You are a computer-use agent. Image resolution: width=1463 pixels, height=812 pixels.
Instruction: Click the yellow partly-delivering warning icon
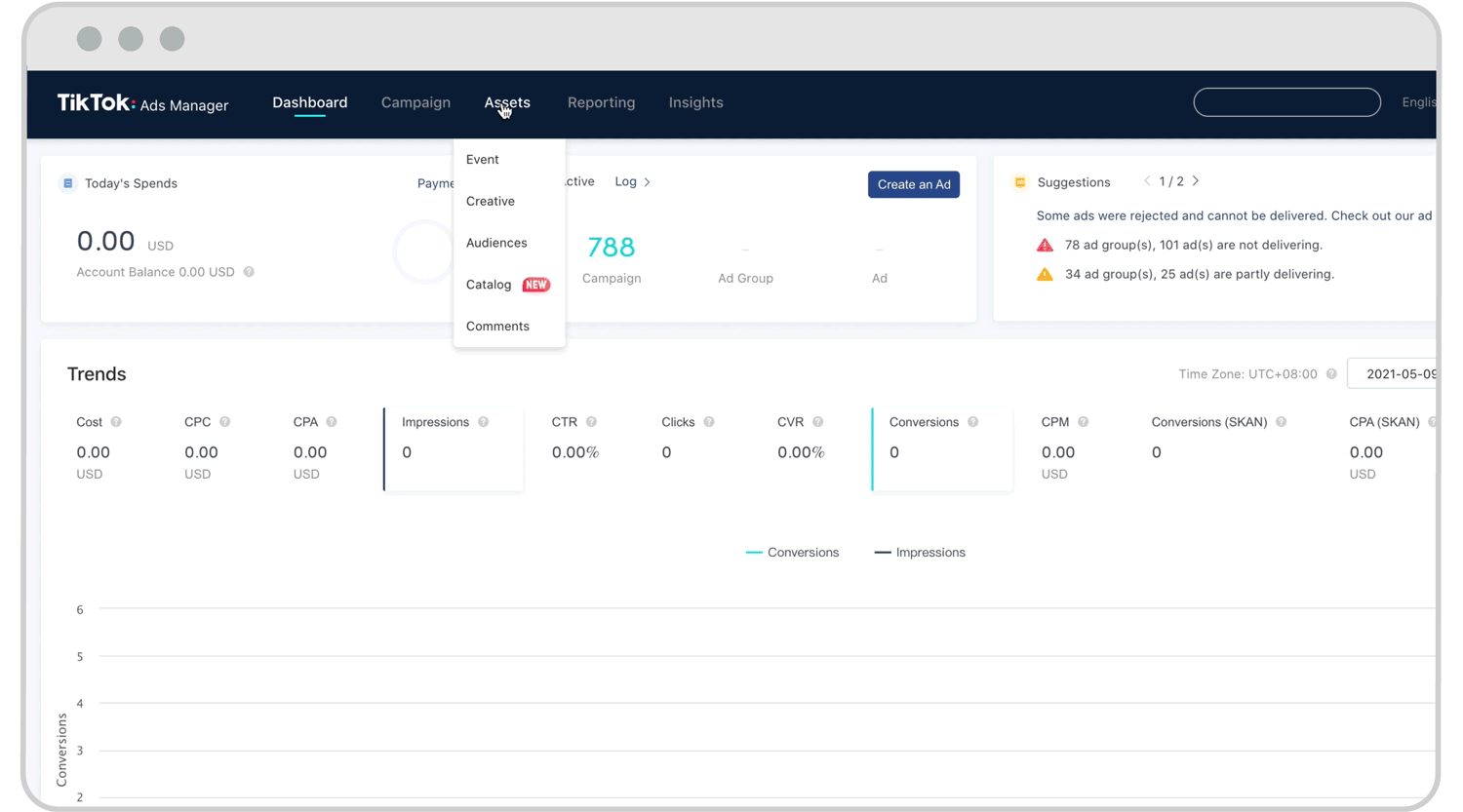tap(1045, 275)
